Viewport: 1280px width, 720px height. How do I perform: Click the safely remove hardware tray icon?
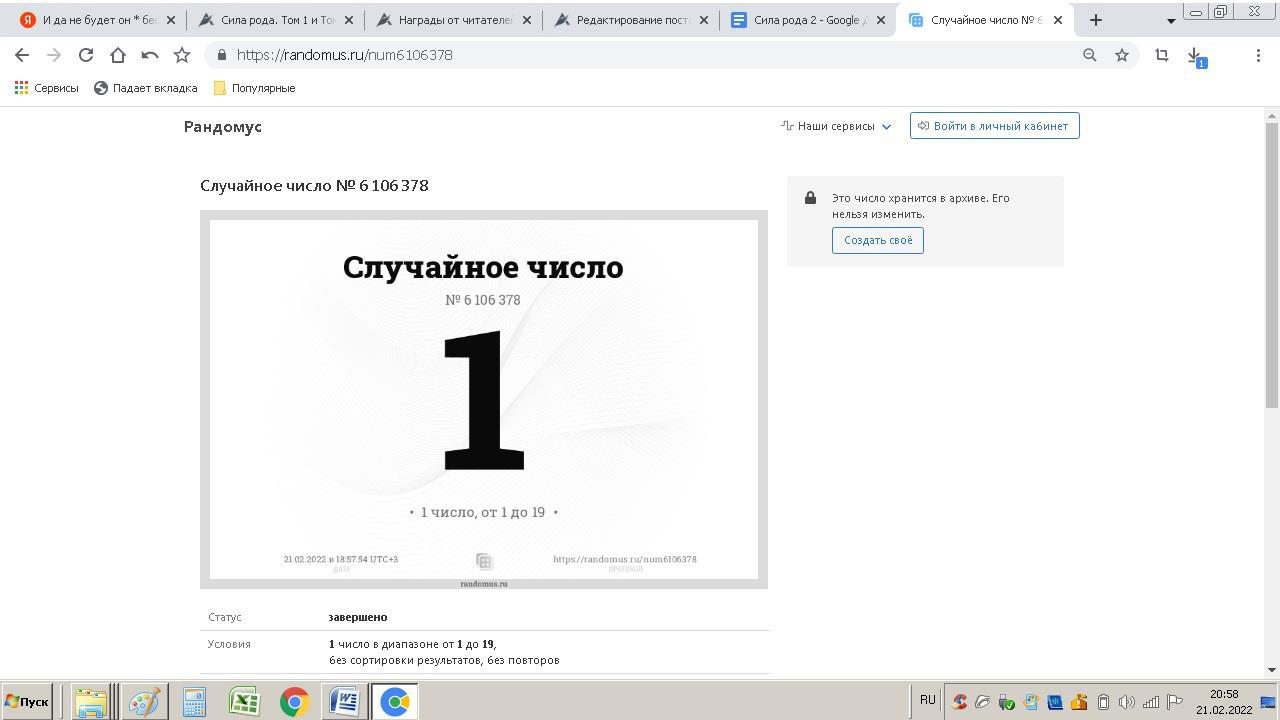coord(1007,702)
